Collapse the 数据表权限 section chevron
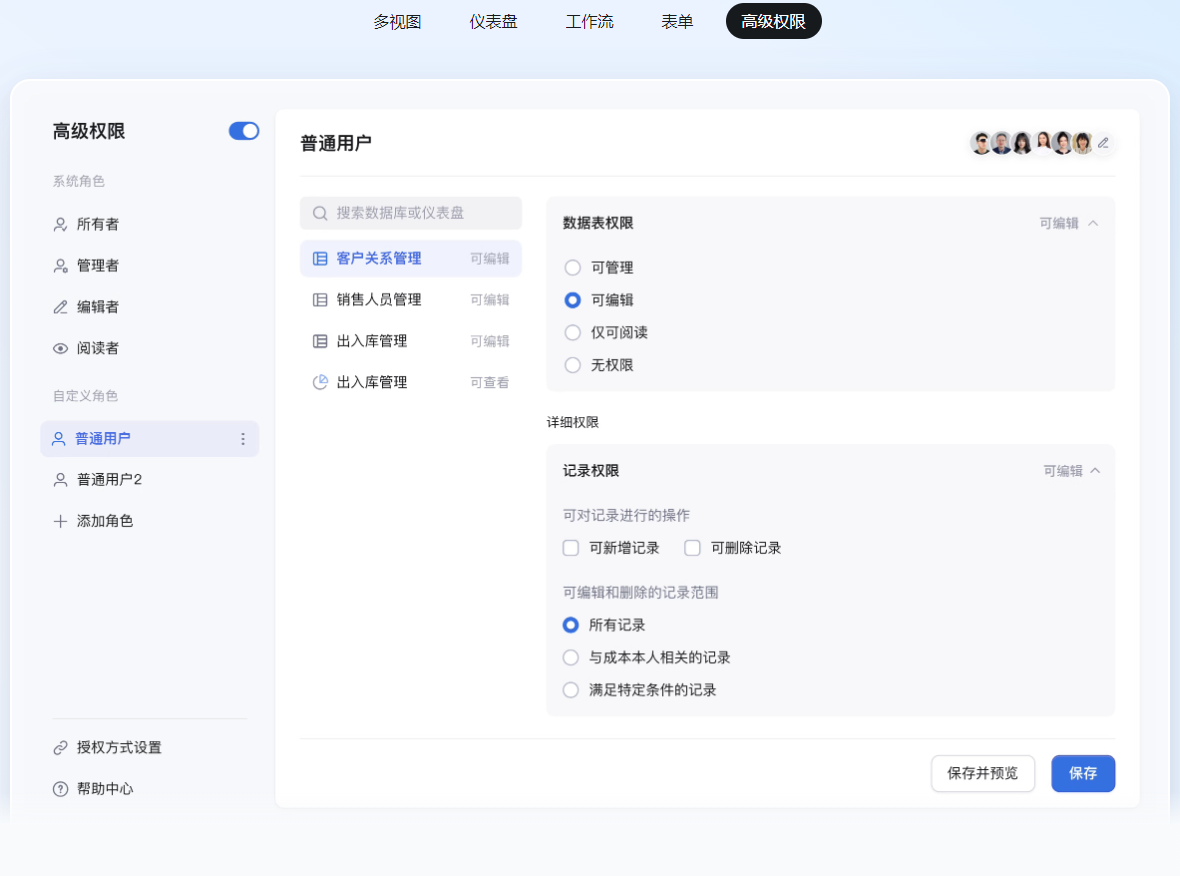The height and width of the screenshot is (876, 1180). [1093, 223]
